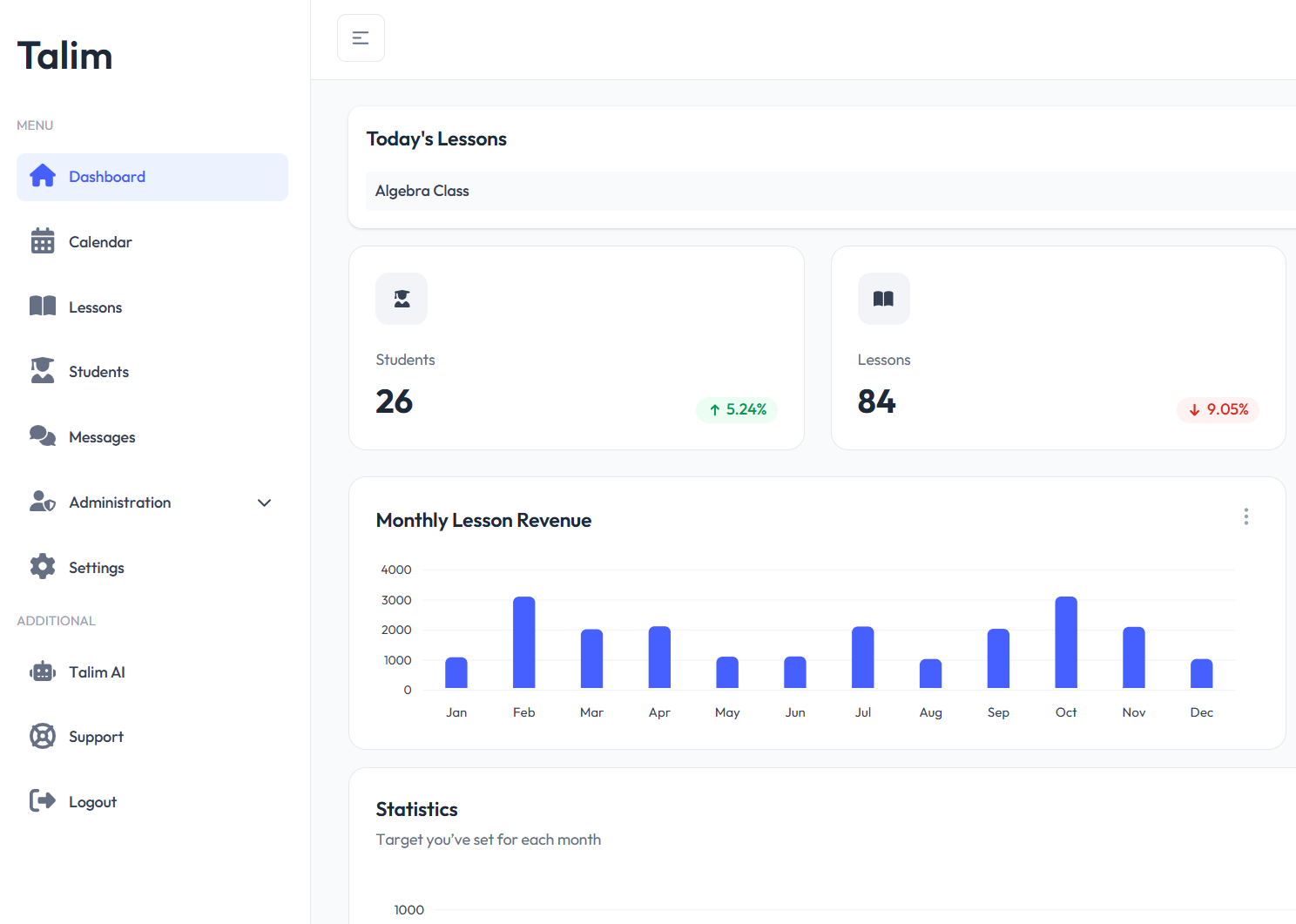Click the book icon on the Lessons card
Image resolution: width=1296 pixels, height=924 pixels.
(884, 299)
